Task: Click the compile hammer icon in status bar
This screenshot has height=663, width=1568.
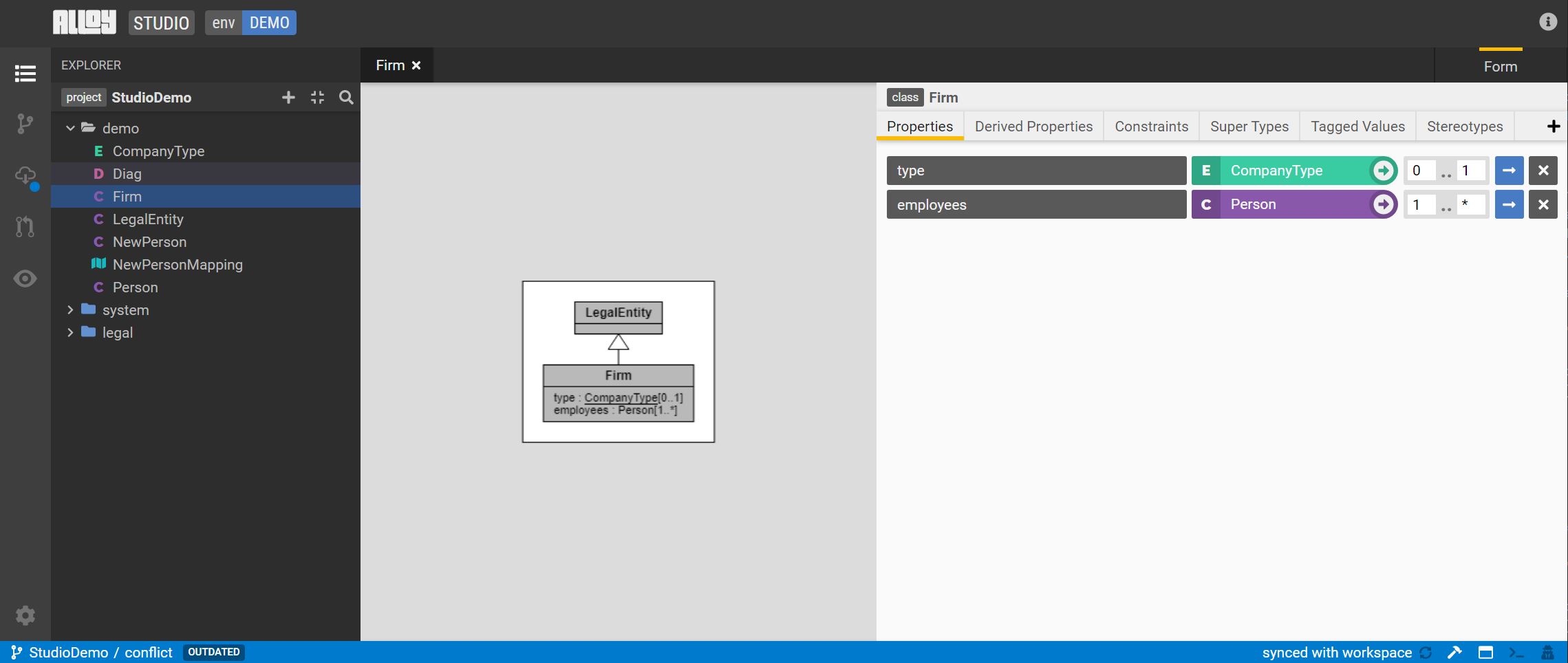Action: 1454,653
